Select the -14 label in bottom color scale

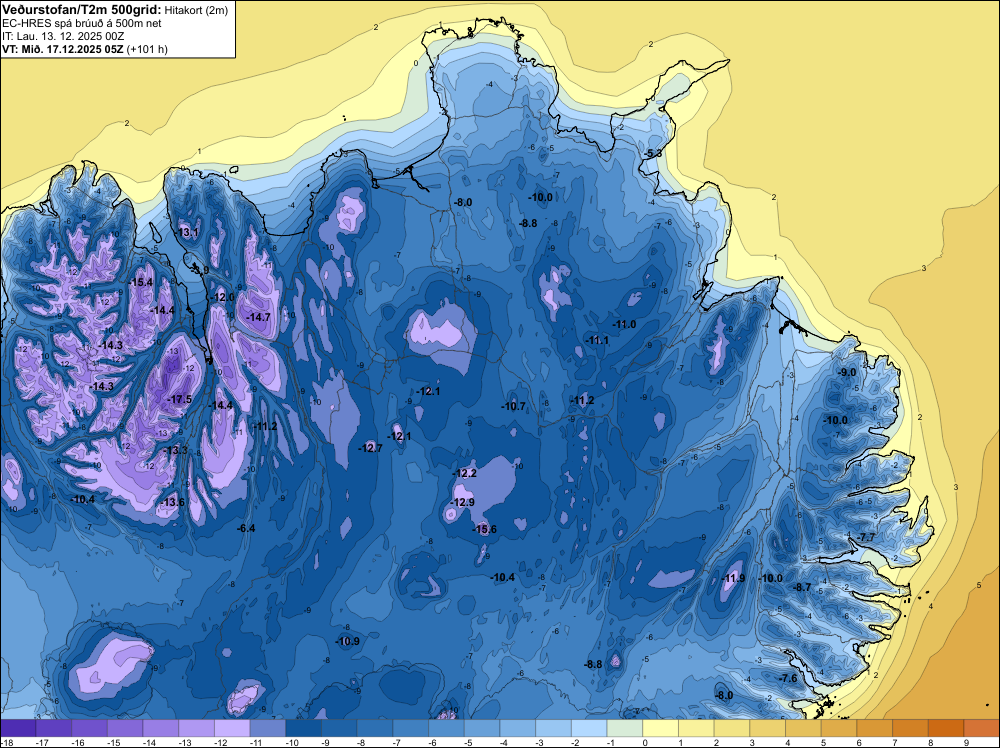point(150,743)
